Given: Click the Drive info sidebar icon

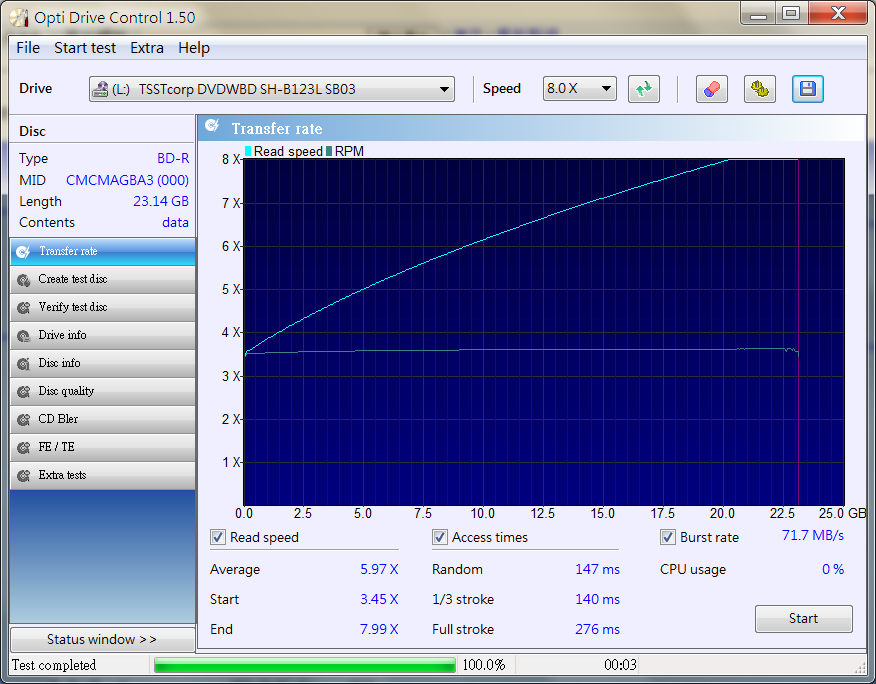Looking at the screenshot, I should pyautogui.click(x=23, y=336).
